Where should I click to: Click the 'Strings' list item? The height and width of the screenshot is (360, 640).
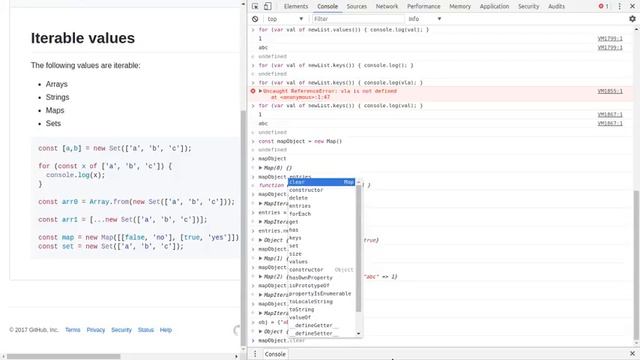[x=58, y=97]
